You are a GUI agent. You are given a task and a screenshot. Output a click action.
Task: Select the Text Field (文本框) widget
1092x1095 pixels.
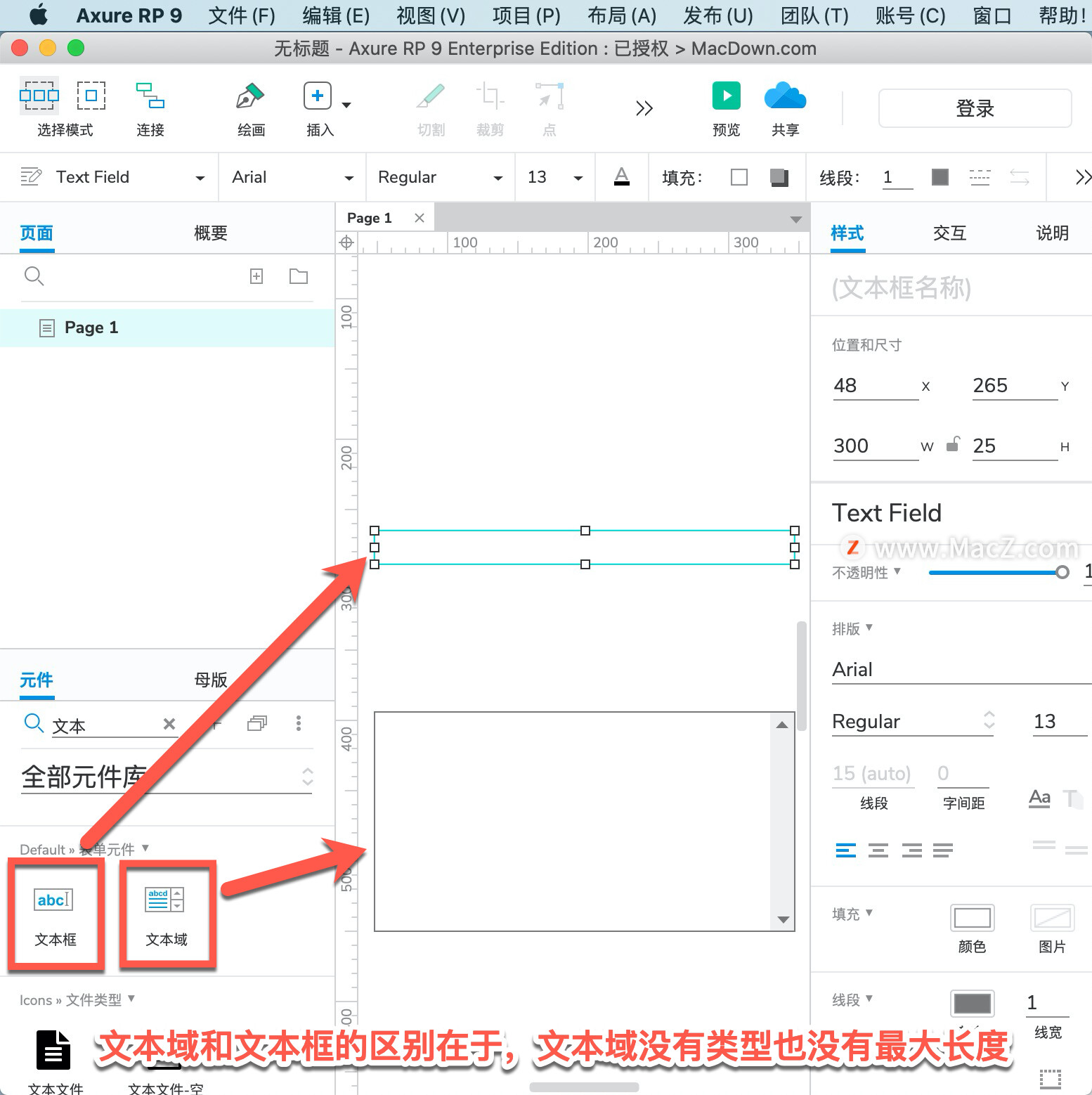[56, 915]
